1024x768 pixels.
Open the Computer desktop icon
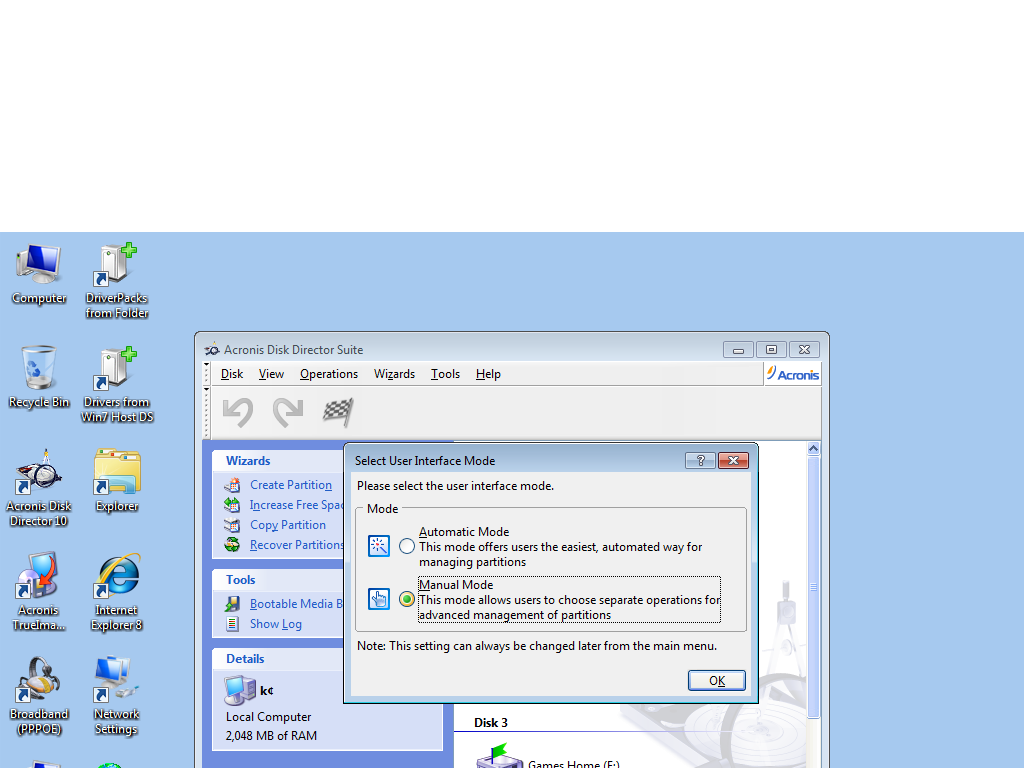click(39, 274)
